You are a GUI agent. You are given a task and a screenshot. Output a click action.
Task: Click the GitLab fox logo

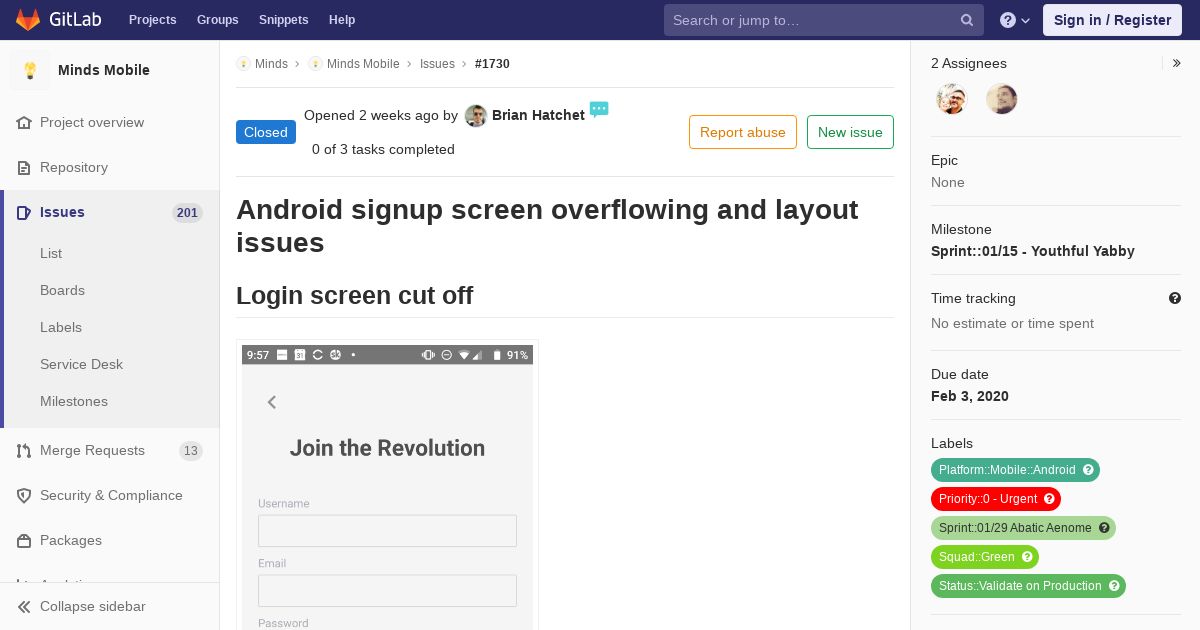28,20
